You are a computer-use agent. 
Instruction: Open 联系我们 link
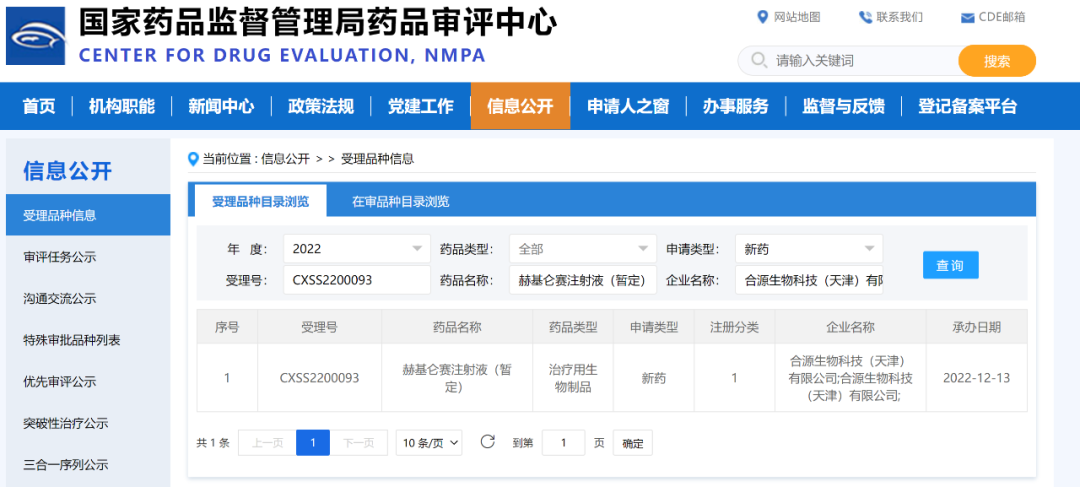click(x=900, y=17)
